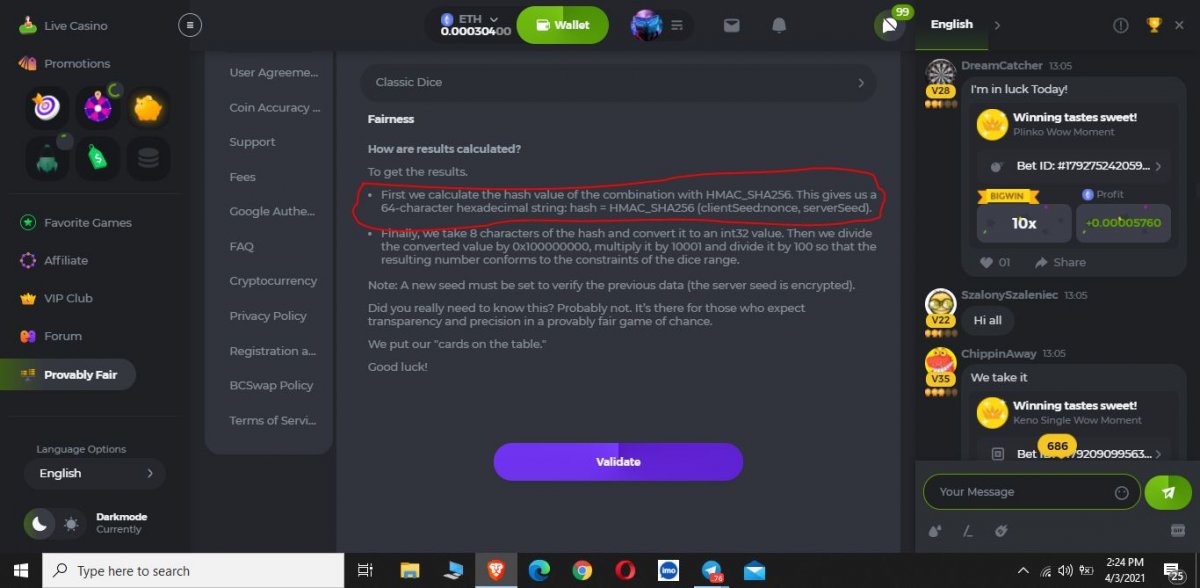This screenshot has width=1200, height=588.
Task: Open the notifications bell icon
Action: point(779,25)
